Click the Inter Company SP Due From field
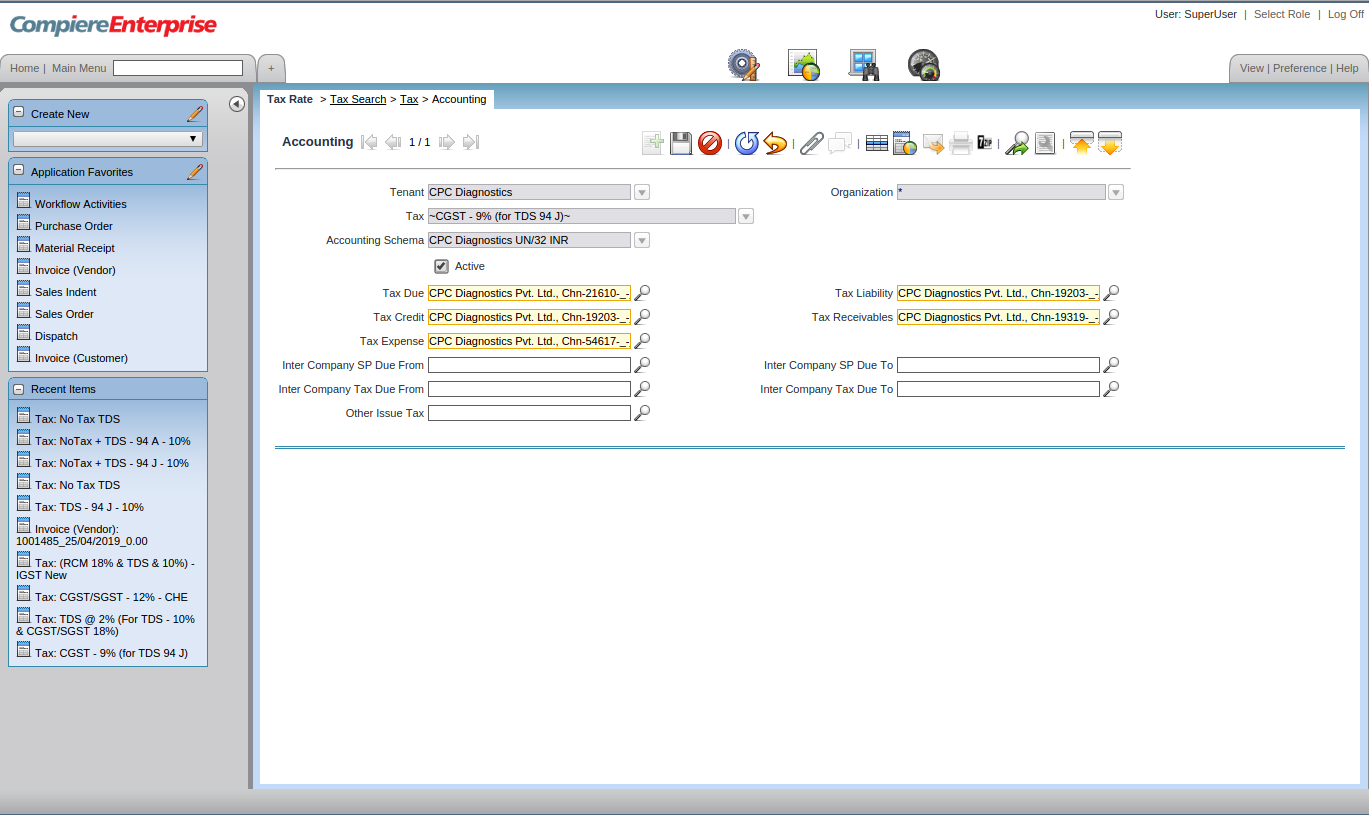The height and width of the screenshot is (815, 1369). pyautogui.click(x=529, y=365)
